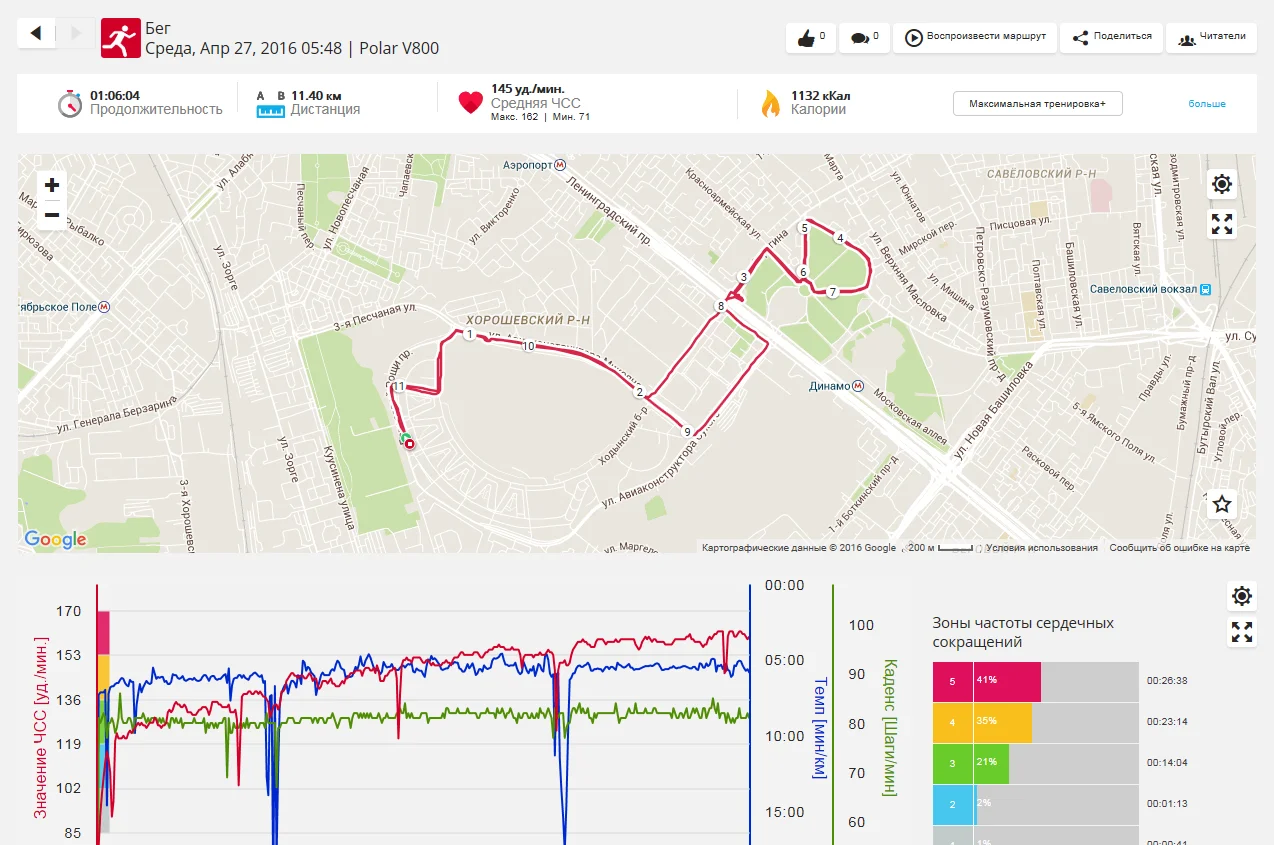This screenshot has height=845, width=1274.
Task: Click the workout date and device title
Action: point(292,48)
